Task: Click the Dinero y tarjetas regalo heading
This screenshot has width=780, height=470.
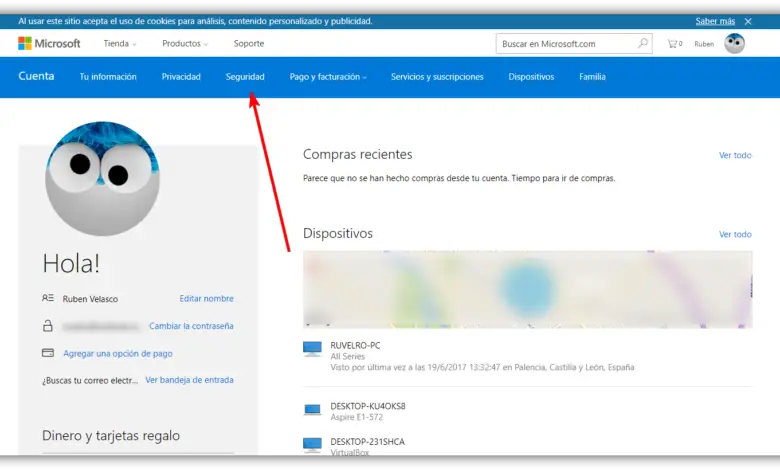Action: (x=111, y=436)
